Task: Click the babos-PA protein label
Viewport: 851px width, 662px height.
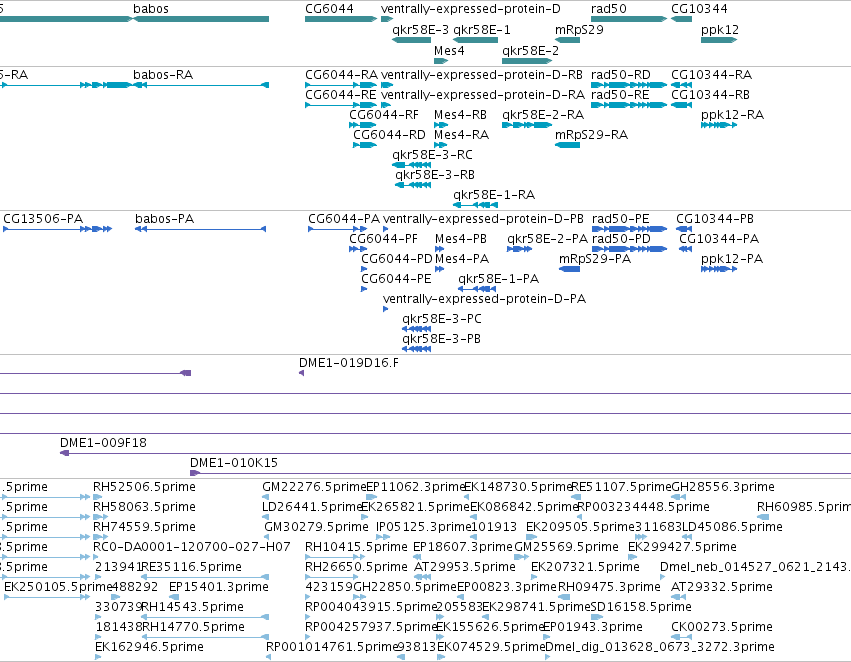Action: [x=164, y=219]
